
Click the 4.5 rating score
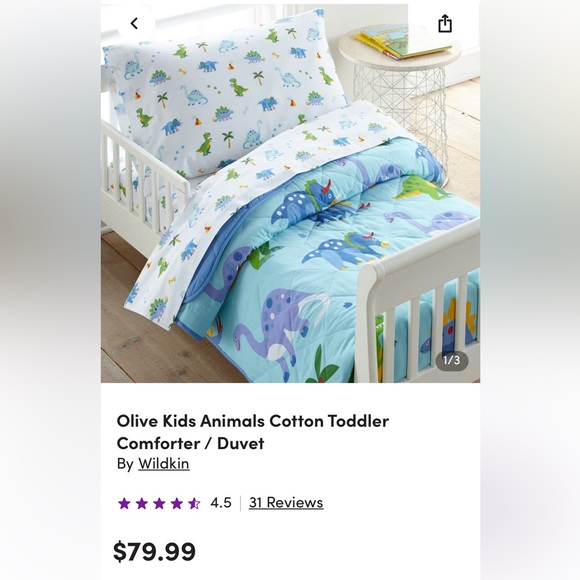tap(221, 503)
